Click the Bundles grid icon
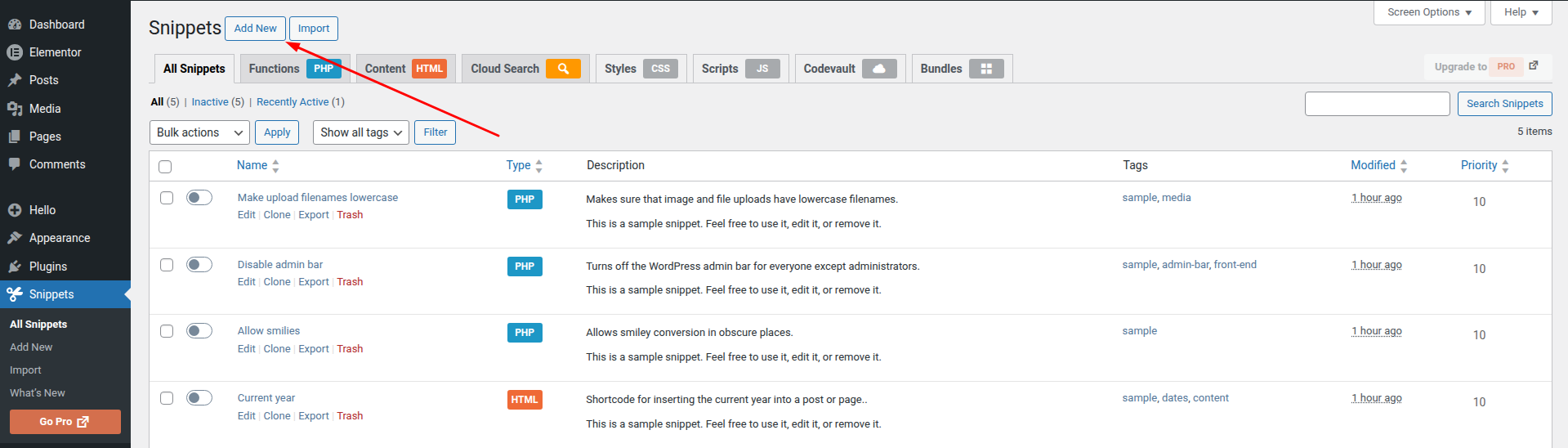 pyautogui.click(x=986, y=69)
